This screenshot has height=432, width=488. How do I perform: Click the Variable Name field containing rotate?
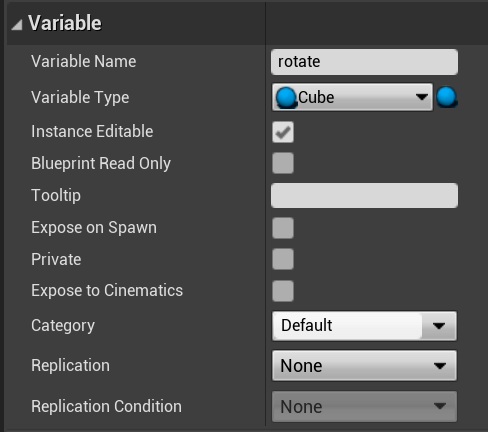click(x=364, y=62)
